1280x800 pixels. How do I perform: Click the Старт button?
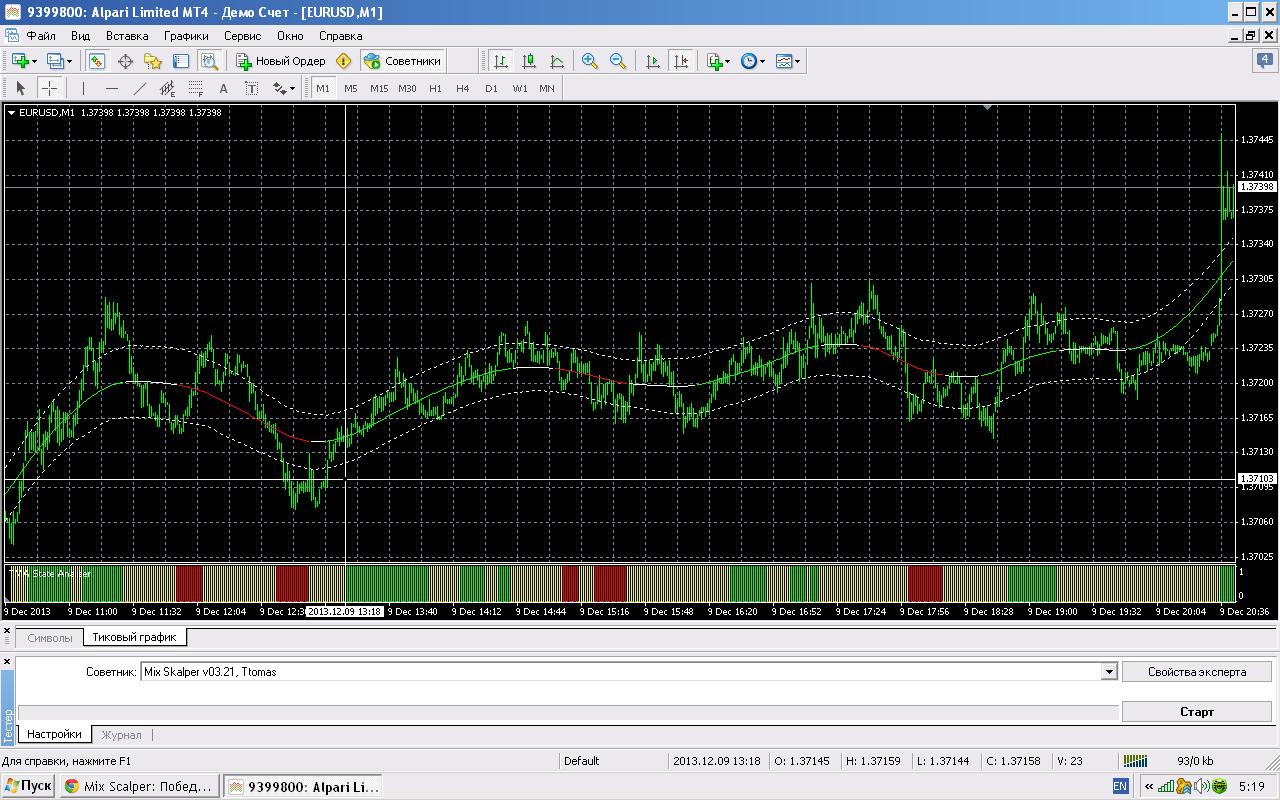(x=1197, y=712)
